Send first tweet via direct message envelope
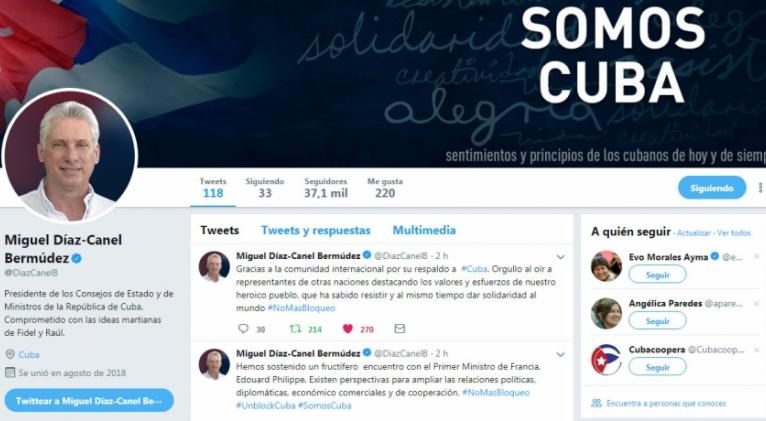 [x=400, y=329]
